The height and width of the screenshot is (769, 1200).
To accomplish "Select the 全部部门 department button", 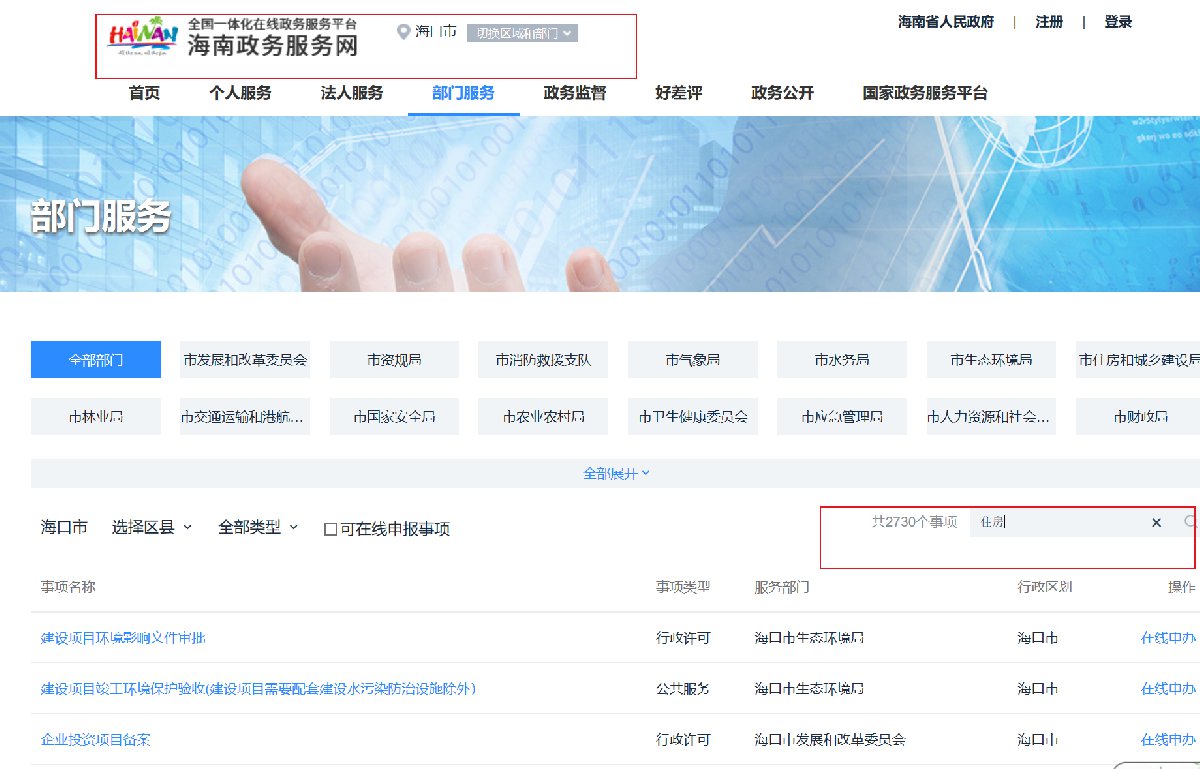I will tap(96, 359).
